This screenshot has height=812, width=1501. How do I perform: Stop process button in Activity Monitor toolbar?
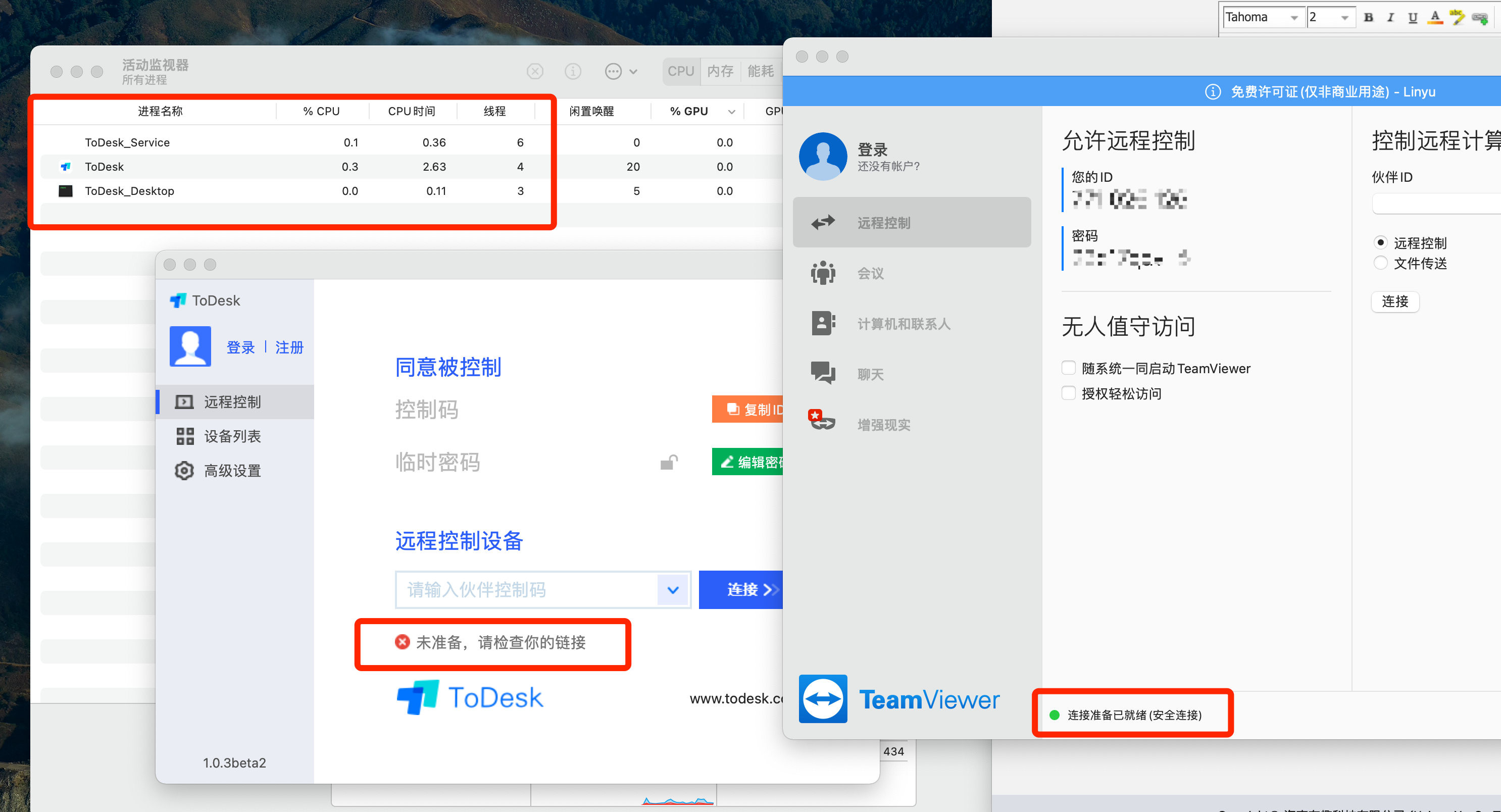(x=535, y=71)
